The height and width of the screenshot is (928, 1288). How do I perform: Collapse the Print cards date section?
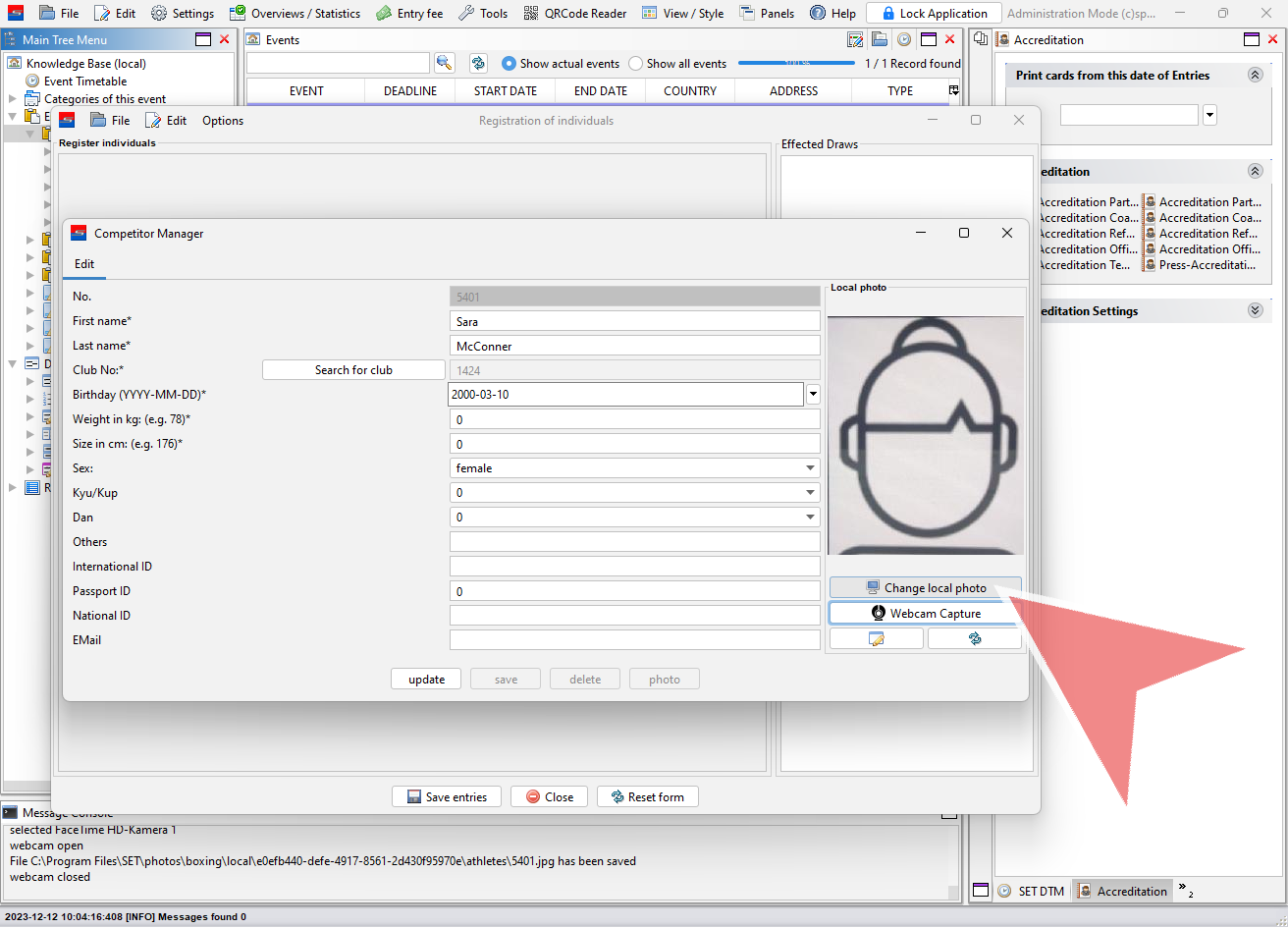(1255, 75)
